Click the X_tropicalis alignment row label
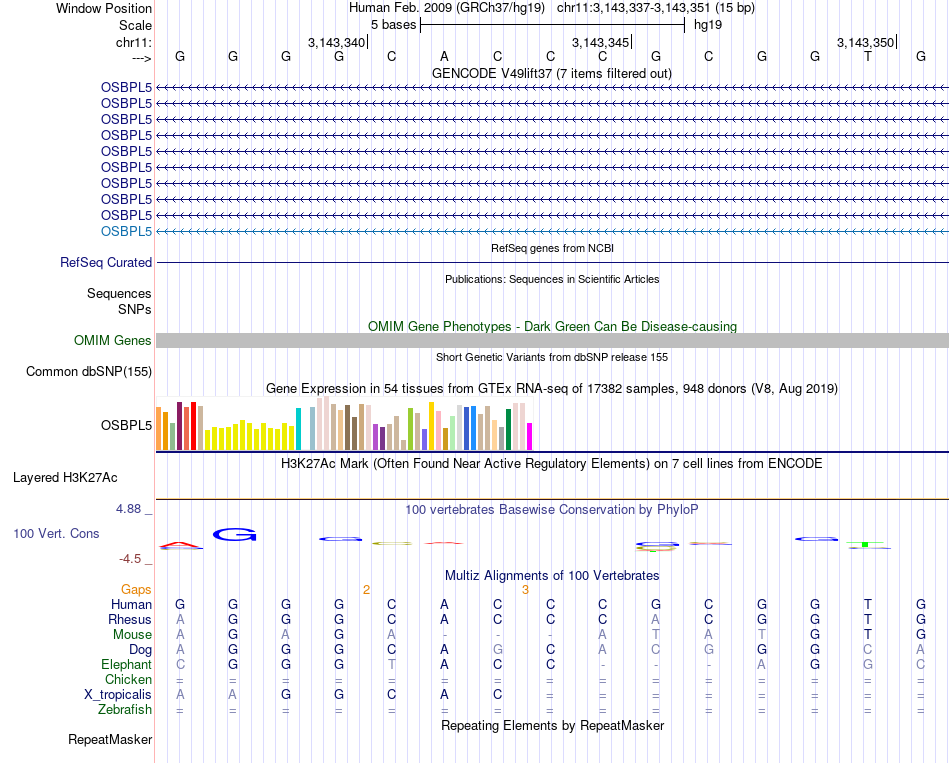Viewport: 950px width, 763px height. tap(118, 695)
